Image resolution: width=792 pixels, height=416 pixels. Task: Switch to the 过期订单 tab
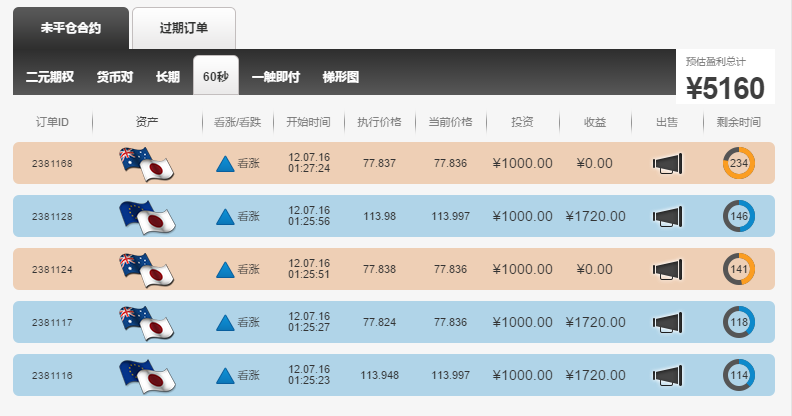click(x=184, y=28)
